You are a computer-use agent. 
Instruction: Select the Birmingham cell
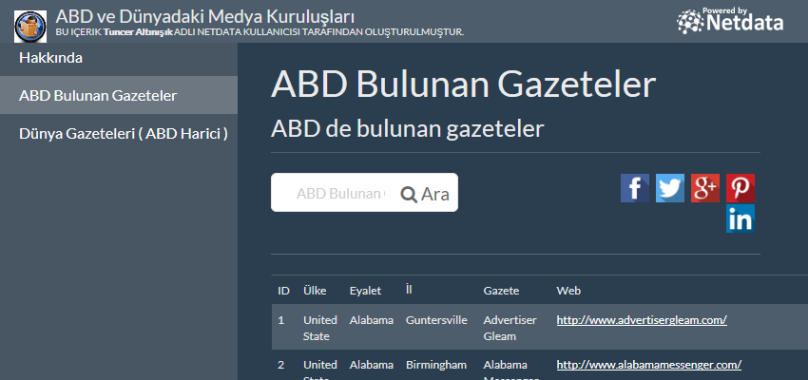tap(436, 365)
